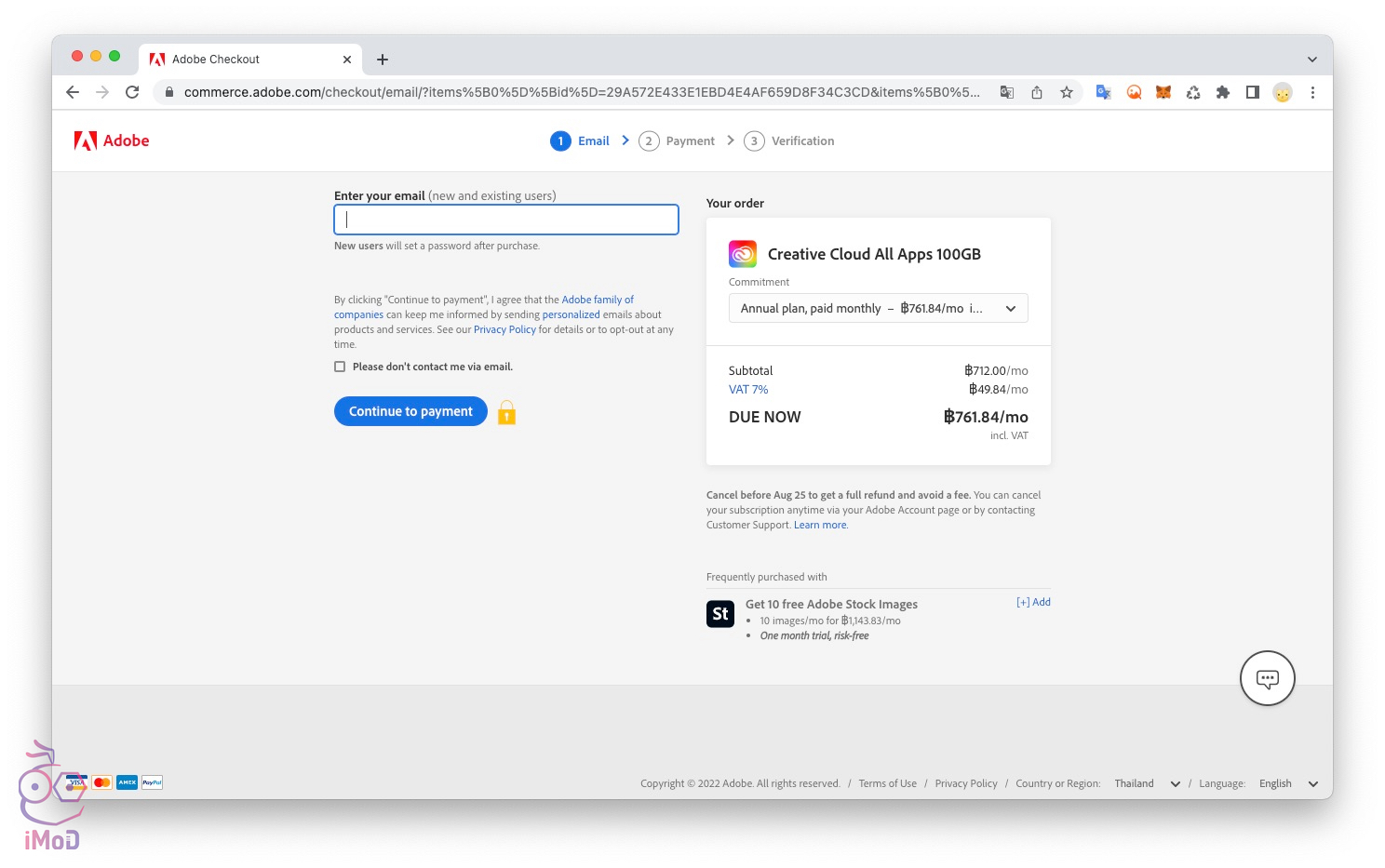Open the browser Extensions puzzle icon

[x=1223, y=92]
